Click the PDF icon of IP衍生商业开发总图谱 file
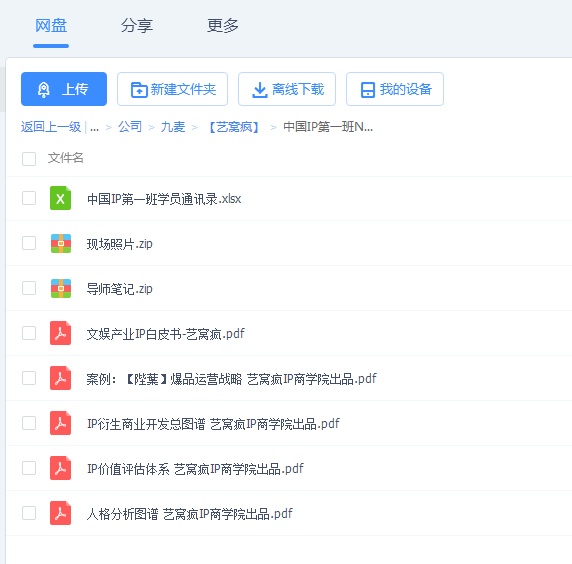 click(x=60, y=423)
